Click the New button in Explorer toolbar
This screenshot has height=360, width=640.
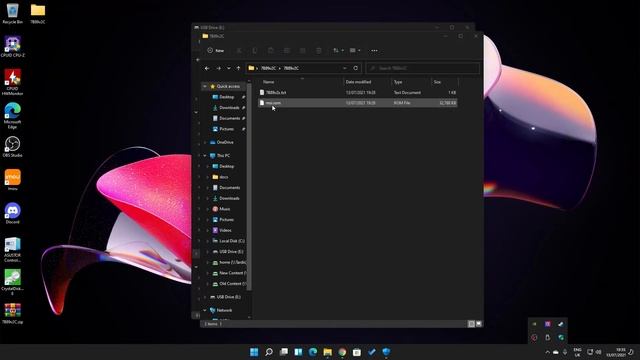(x=216, y=51)
